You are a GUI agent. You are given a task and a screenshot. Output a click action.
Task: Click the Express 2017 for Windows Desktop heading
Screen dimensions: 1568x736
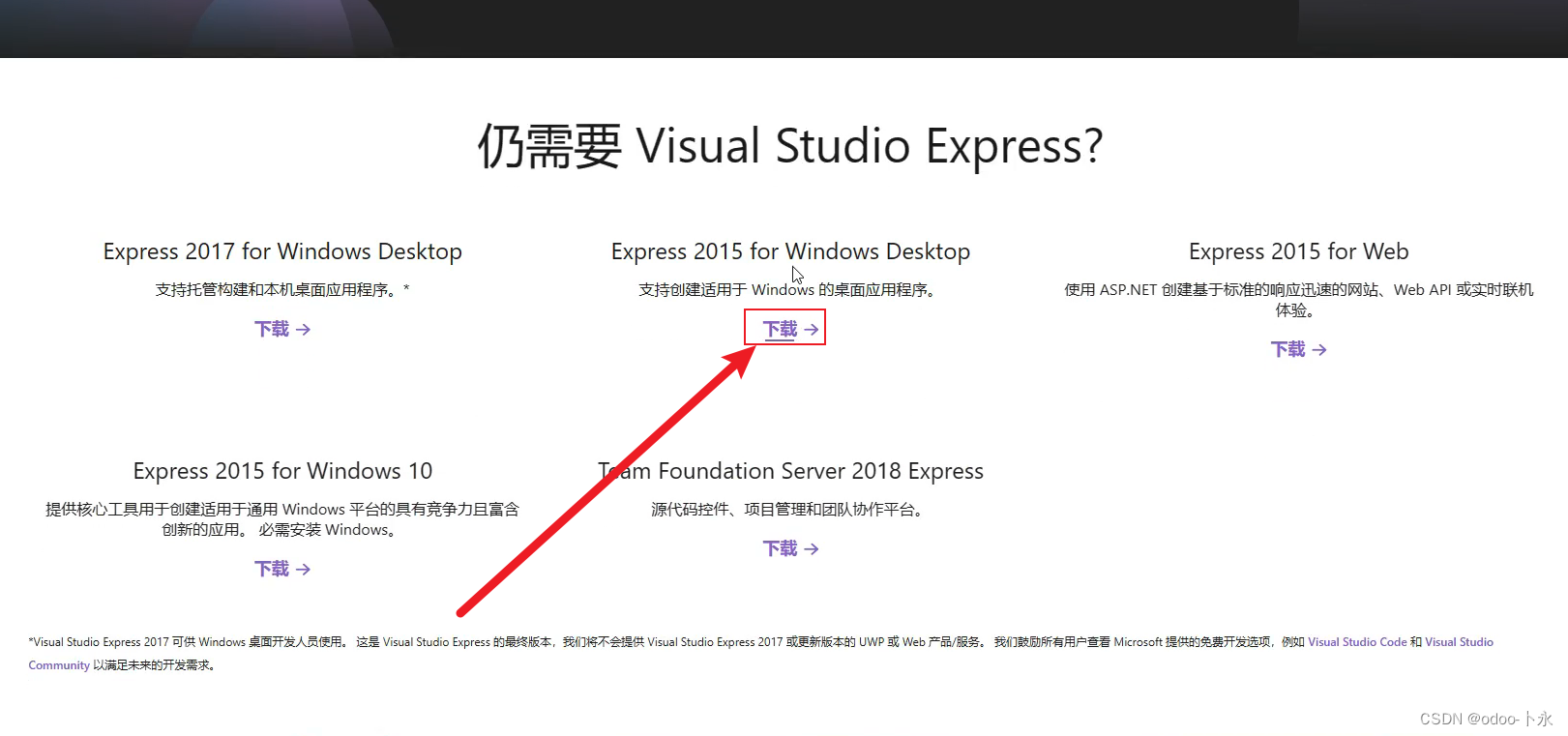[282, 251]
